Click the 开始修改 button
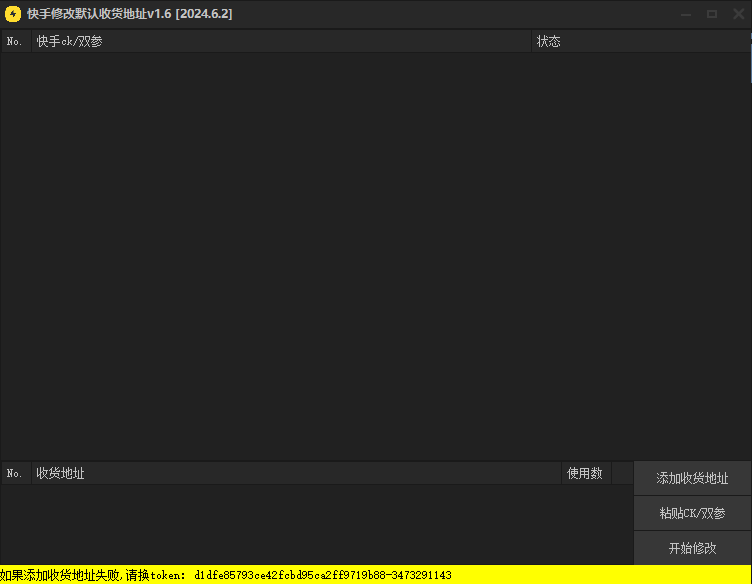752x584 pixels. [692, 548]
